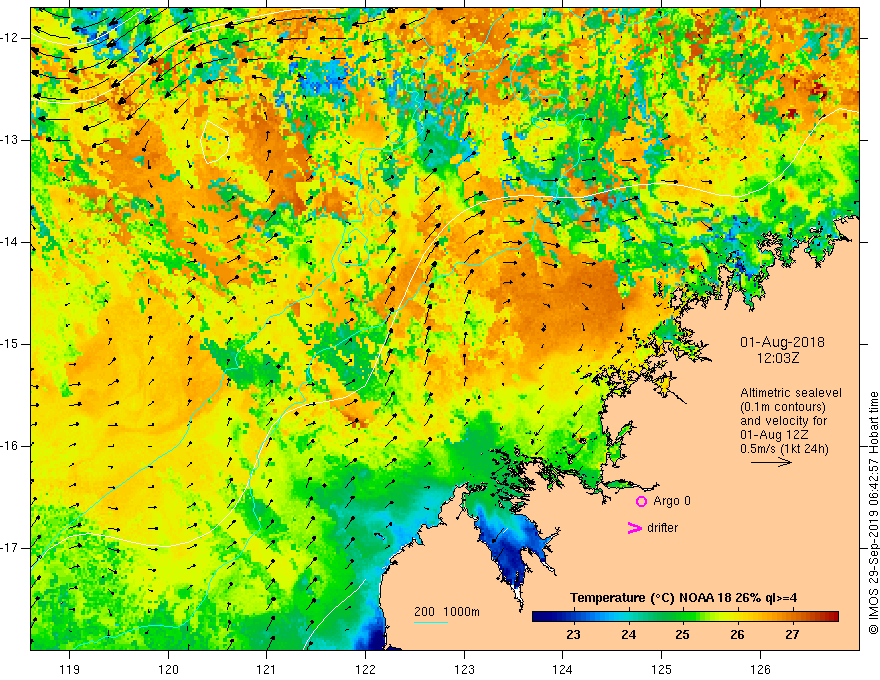Click the latitude label -12

point(10,38)
